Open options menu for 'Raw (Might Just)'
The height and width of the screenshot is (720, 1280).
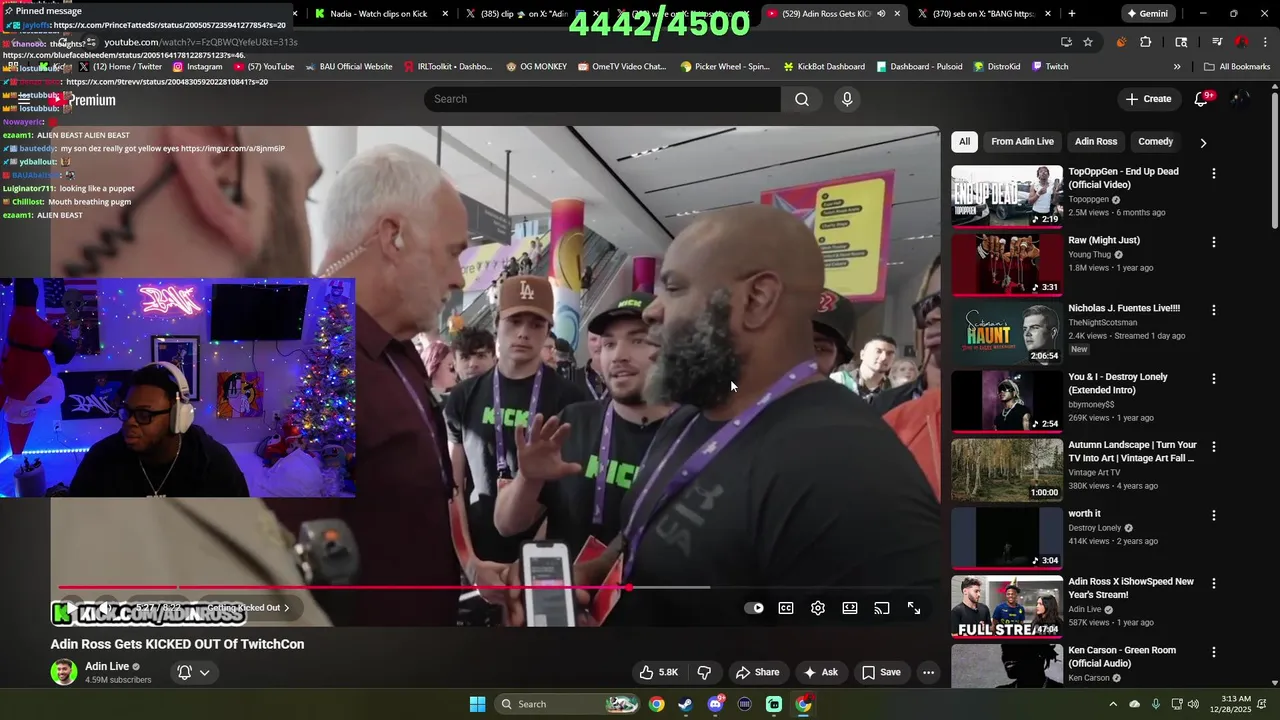(1214, 242)
